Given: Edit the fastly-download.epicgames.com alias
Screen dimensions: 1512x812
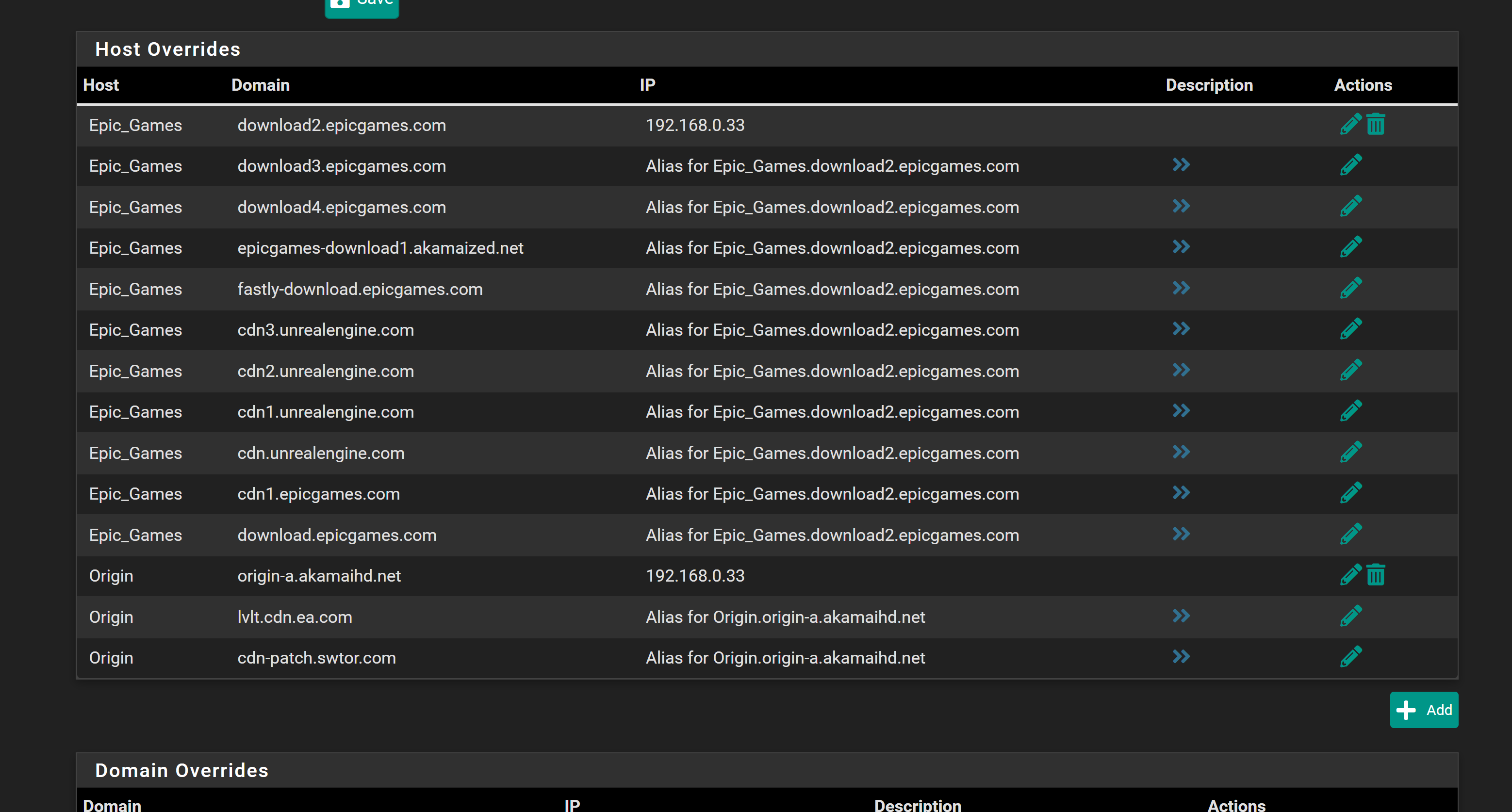Looking at the screenshot, I should point(1350,289).
